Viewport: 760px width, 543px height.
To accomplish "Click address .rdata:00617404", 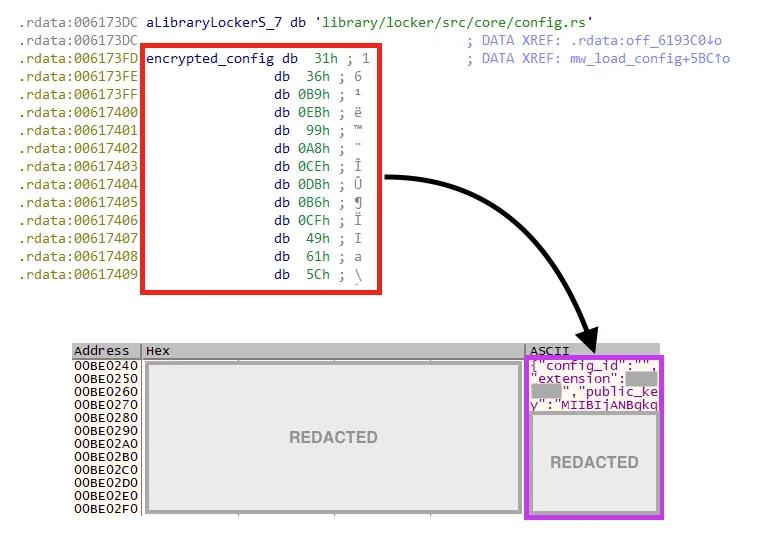I will tap(79, 185).
